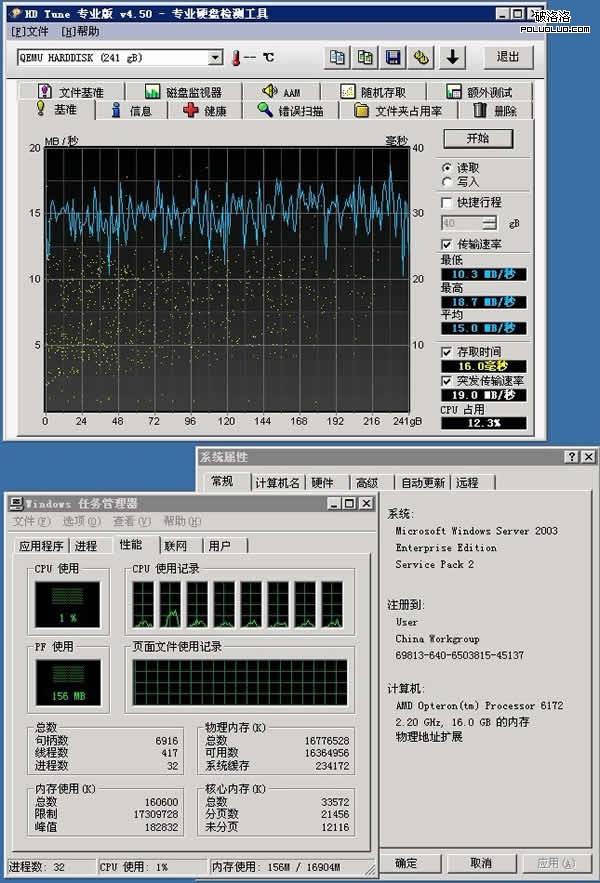Click the copy screenshot toolbar icon

(x=365, y=57)
